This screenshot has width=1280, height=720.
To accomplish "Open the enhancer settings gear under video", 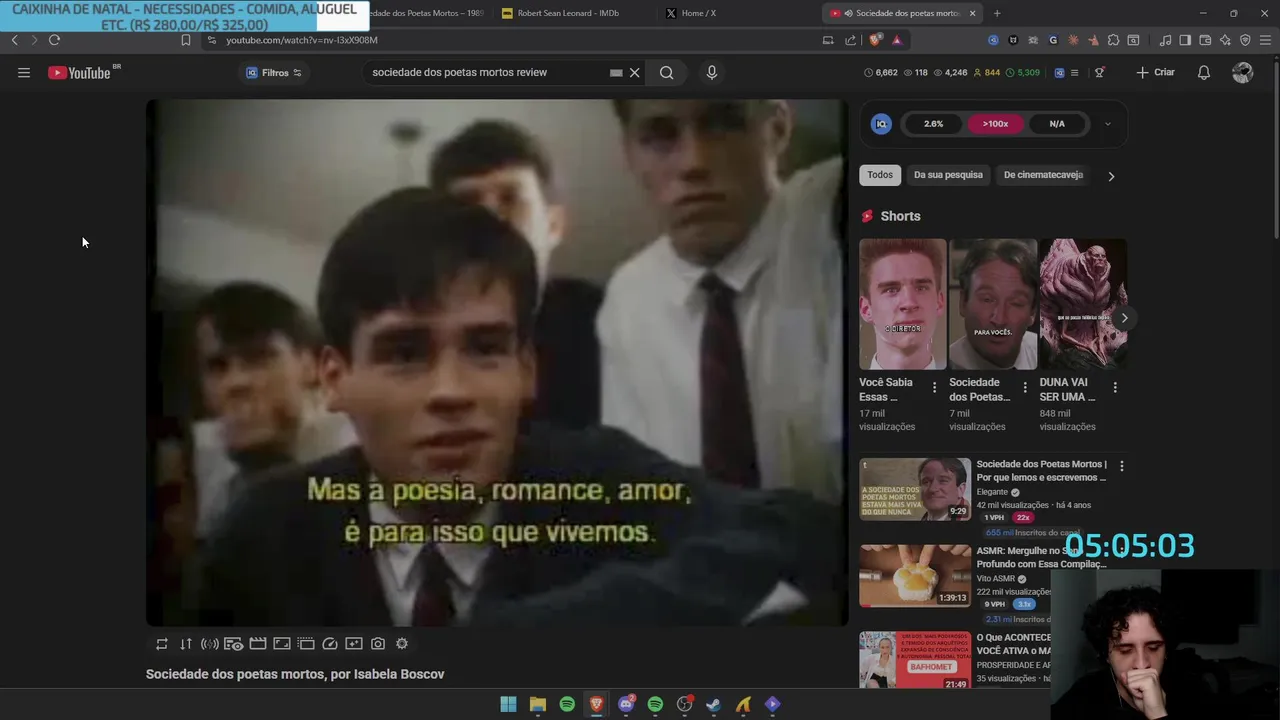I will (x=402, y=644).
